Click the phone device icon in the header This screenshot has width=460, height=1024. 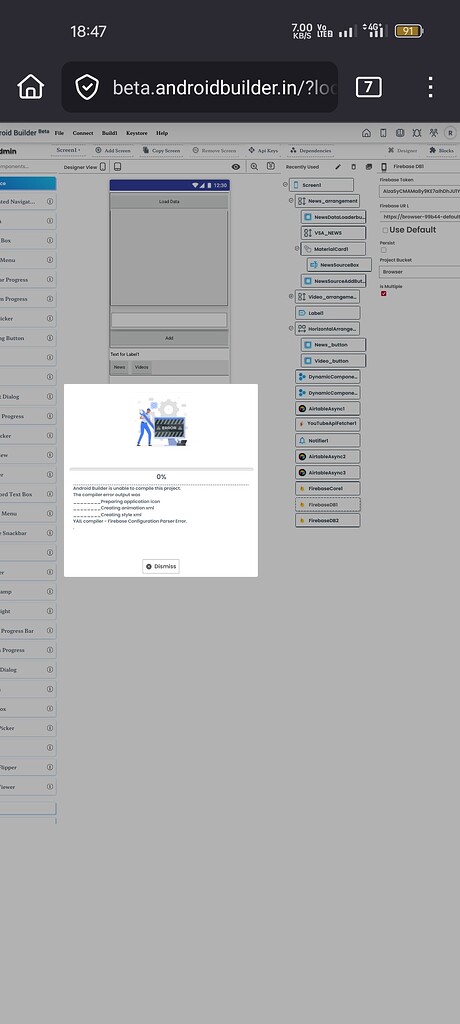(384, 133)
